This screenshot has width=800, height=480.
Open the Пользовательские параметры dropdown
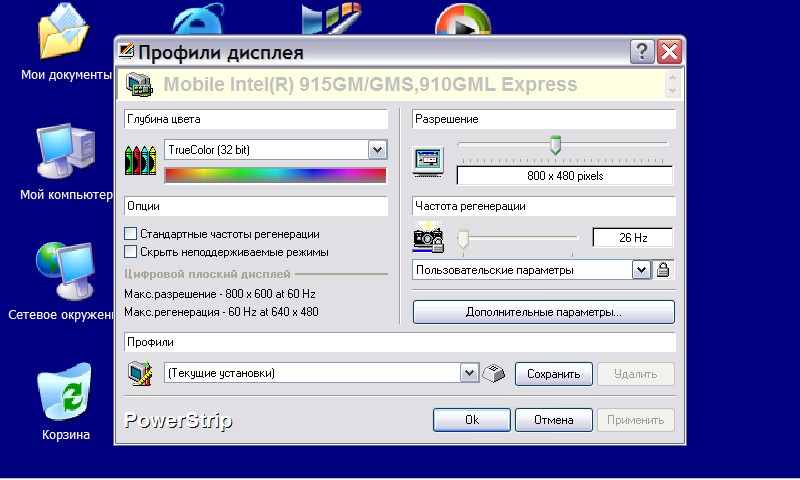641,270
